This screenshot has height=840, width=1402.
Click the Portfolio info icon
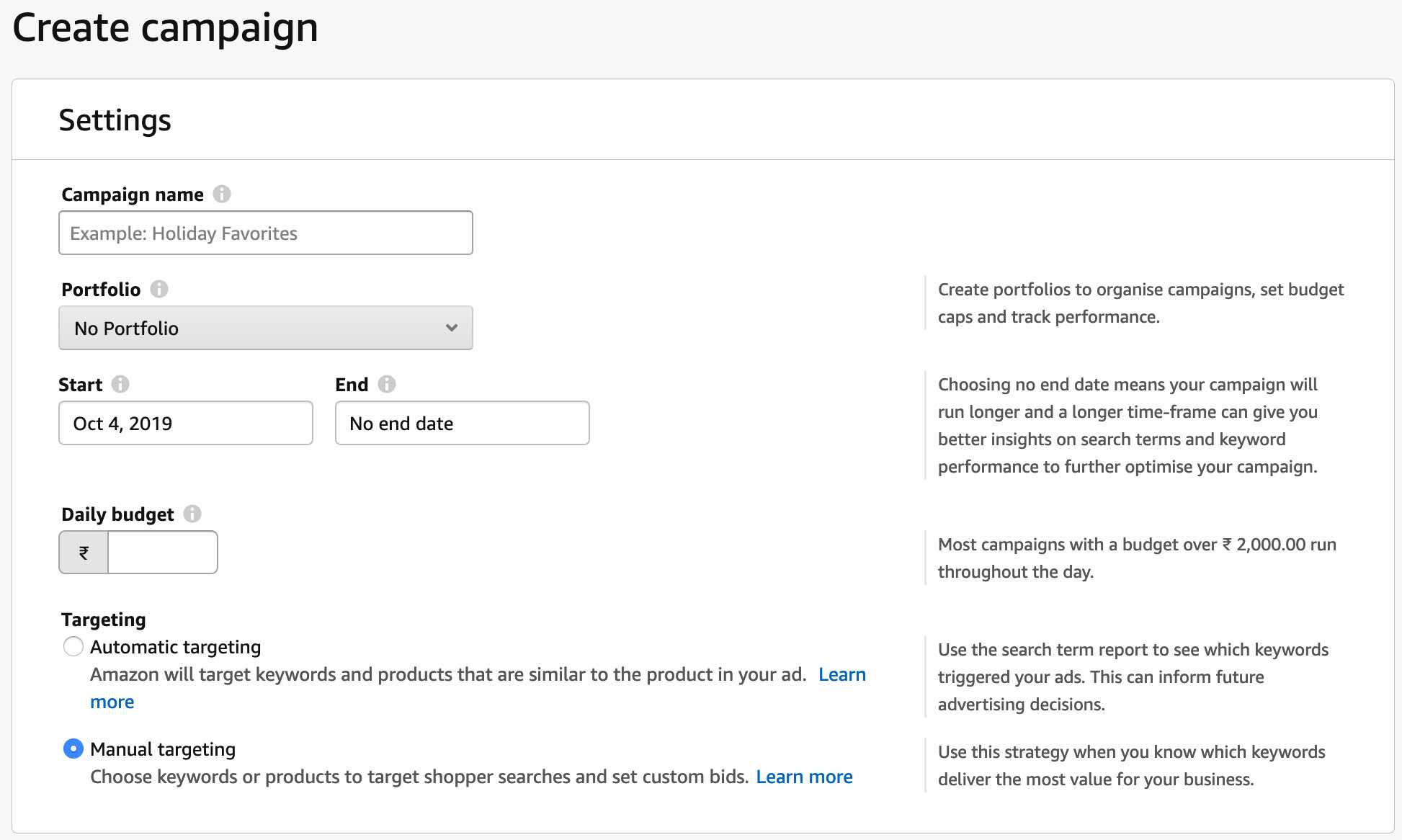tap(160, 288)
